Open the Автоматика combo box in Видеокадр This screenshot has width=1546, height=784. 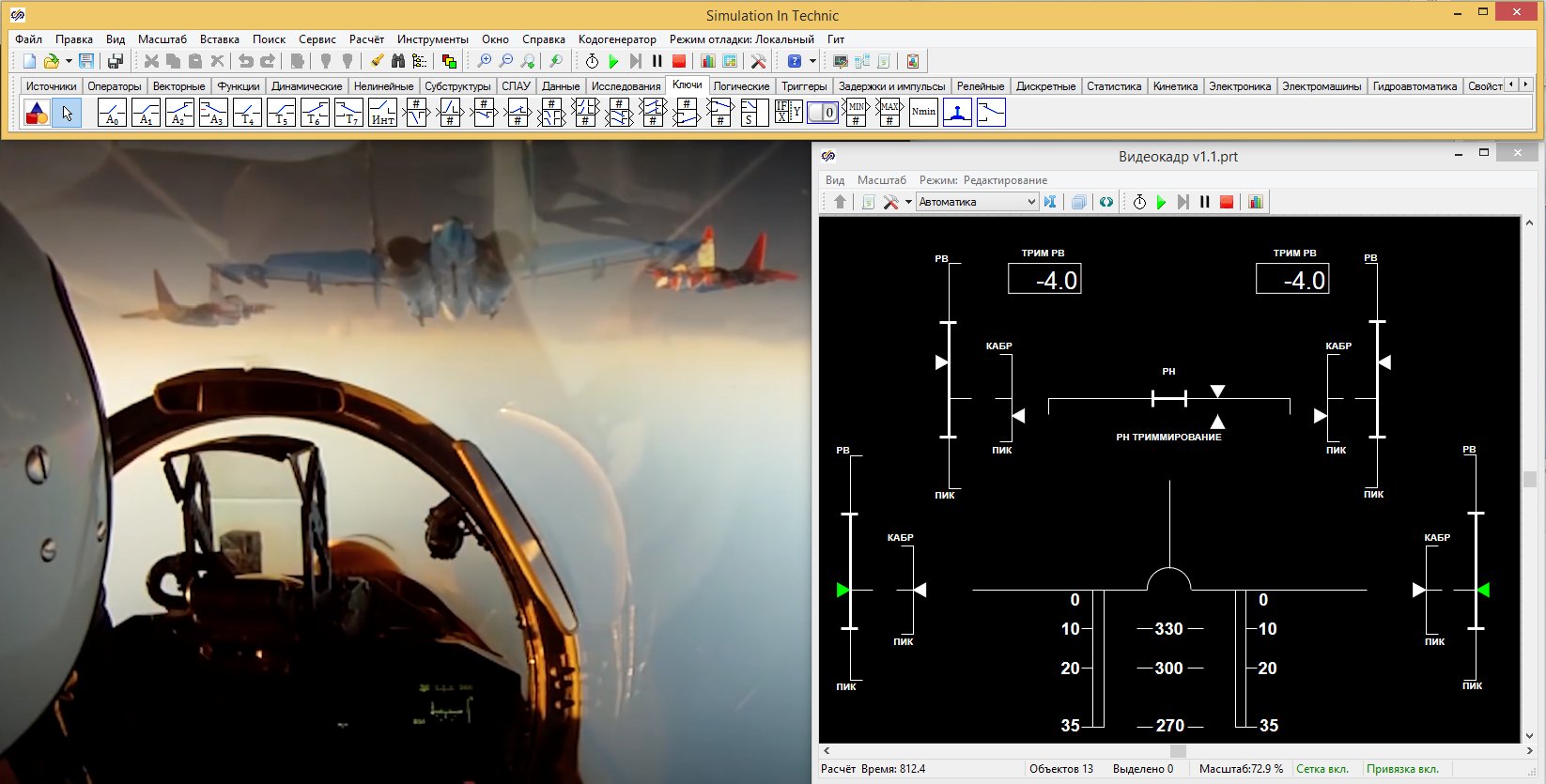(977, 202)
